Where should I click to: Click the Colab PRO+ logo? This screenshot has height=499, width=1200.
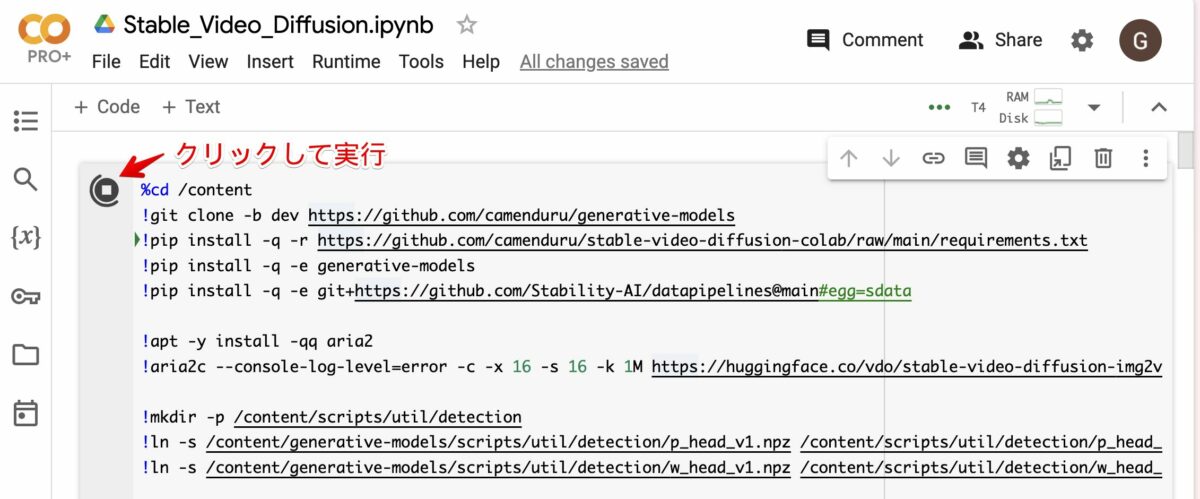coord(44,39)
